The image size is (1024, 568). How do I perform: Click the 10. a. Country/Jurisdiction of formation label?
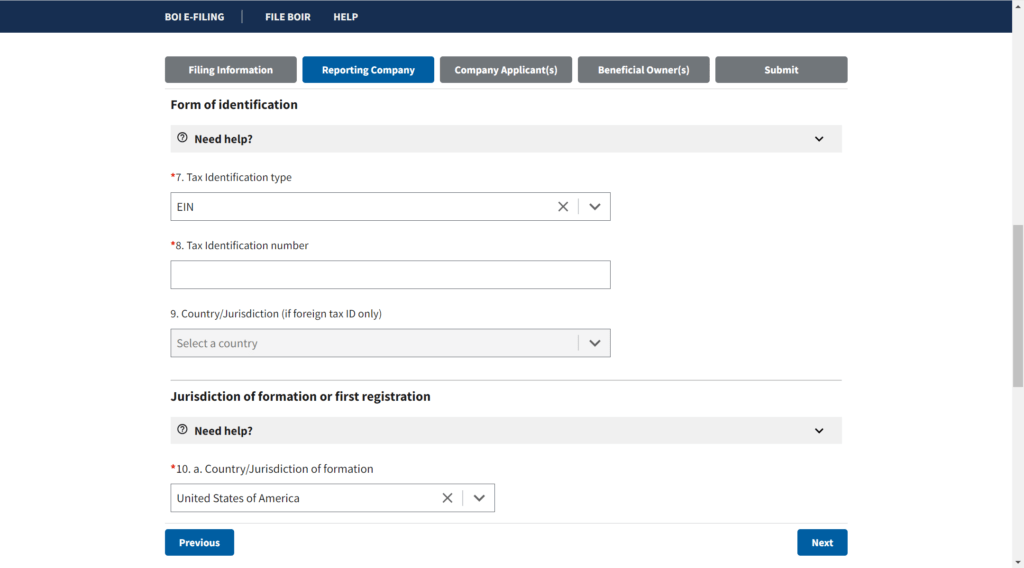coord(272,469)
